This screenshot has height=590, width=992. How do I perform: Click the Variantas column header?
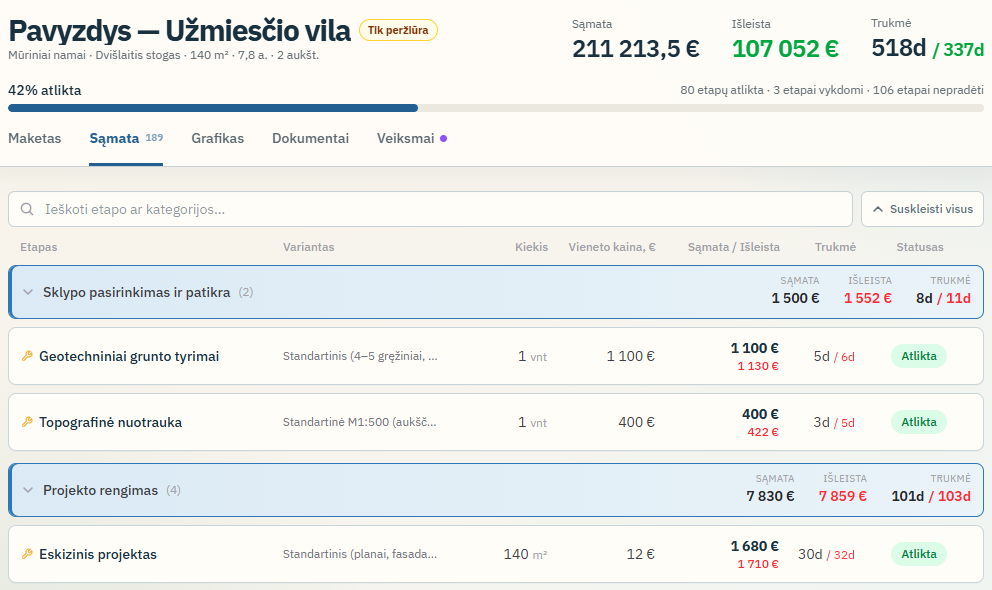pyautogui.click(x=309, y=247)
